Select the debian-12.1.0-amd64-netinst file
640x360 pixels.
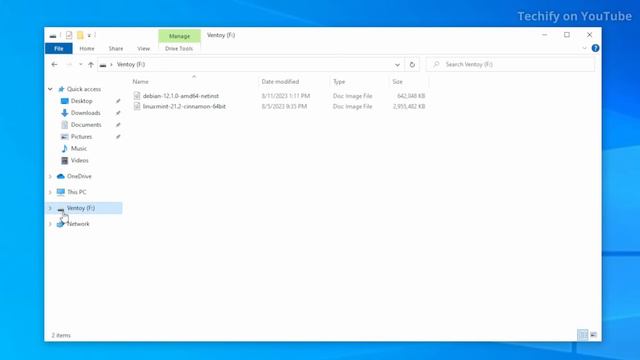[181, 96]
